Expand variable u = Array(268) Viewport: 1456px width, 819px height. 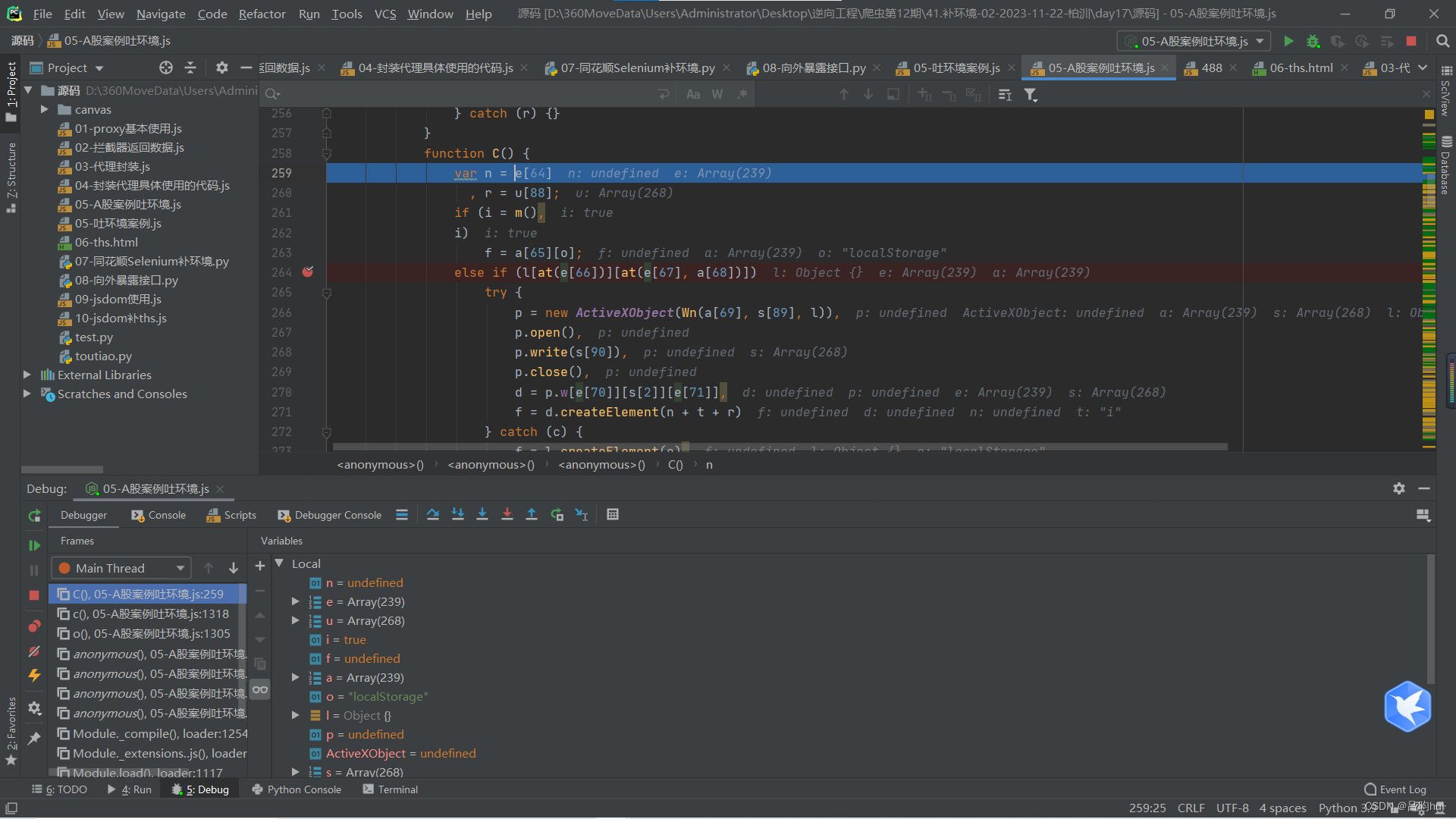pyautogui.click(x=296, y=620)
